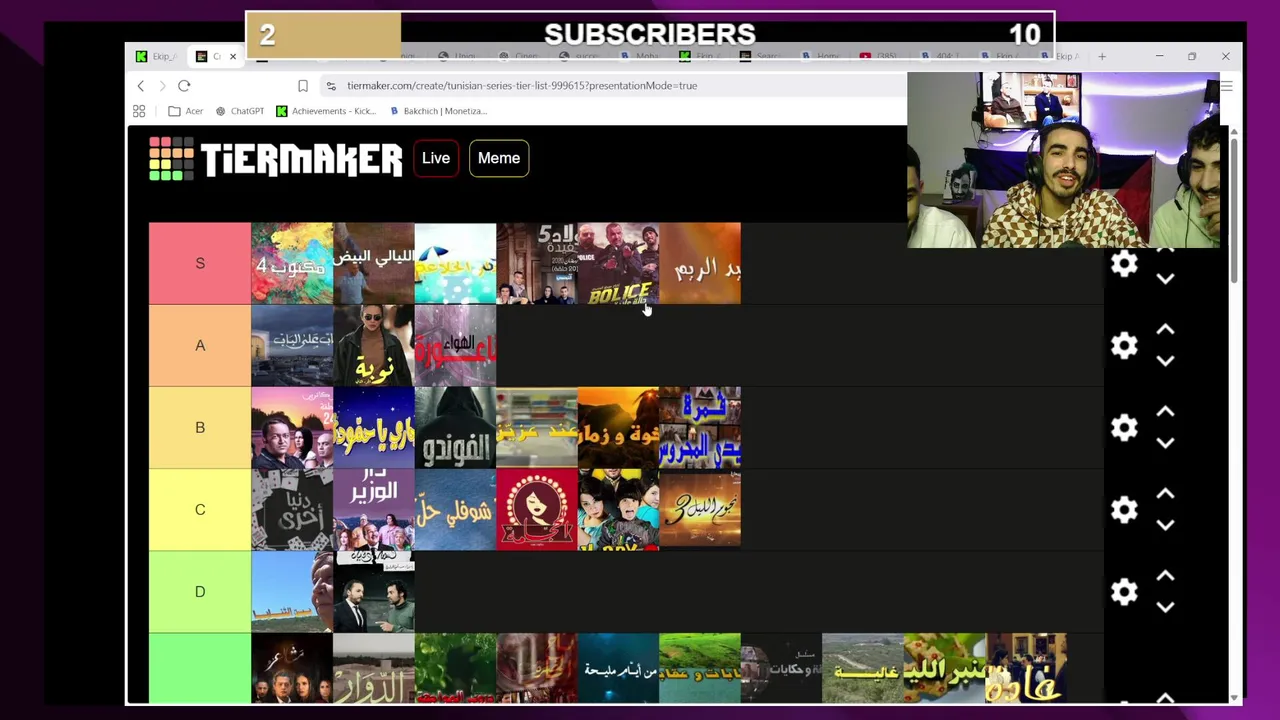Viewport: 1280px width, 720px height.
Task: Select شوفلي حل poster in tier C
Action: coord(455,510)
